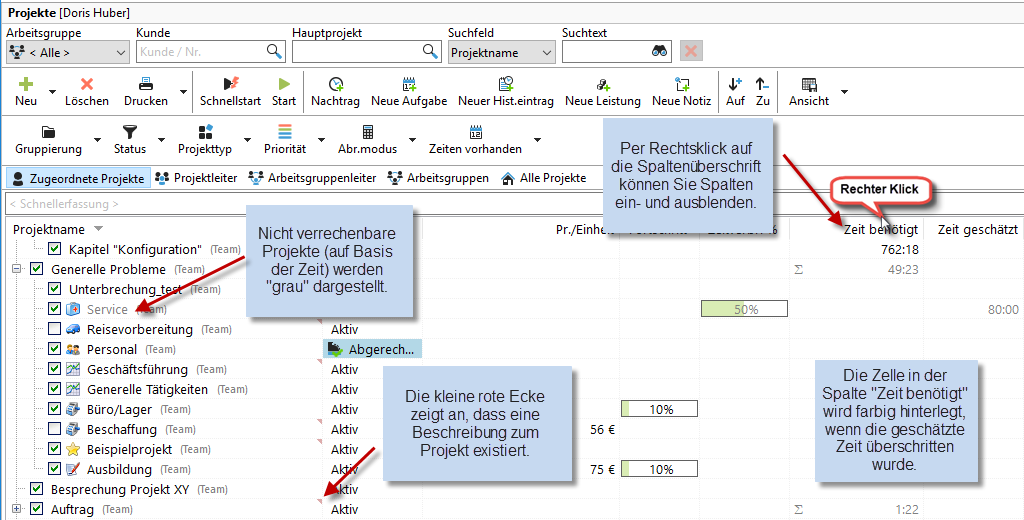This screenshot has width=1024, height=520.
Task: Click the Nachtrag toolbar icon
Action: pyautogui.click(x=335, y=85)
